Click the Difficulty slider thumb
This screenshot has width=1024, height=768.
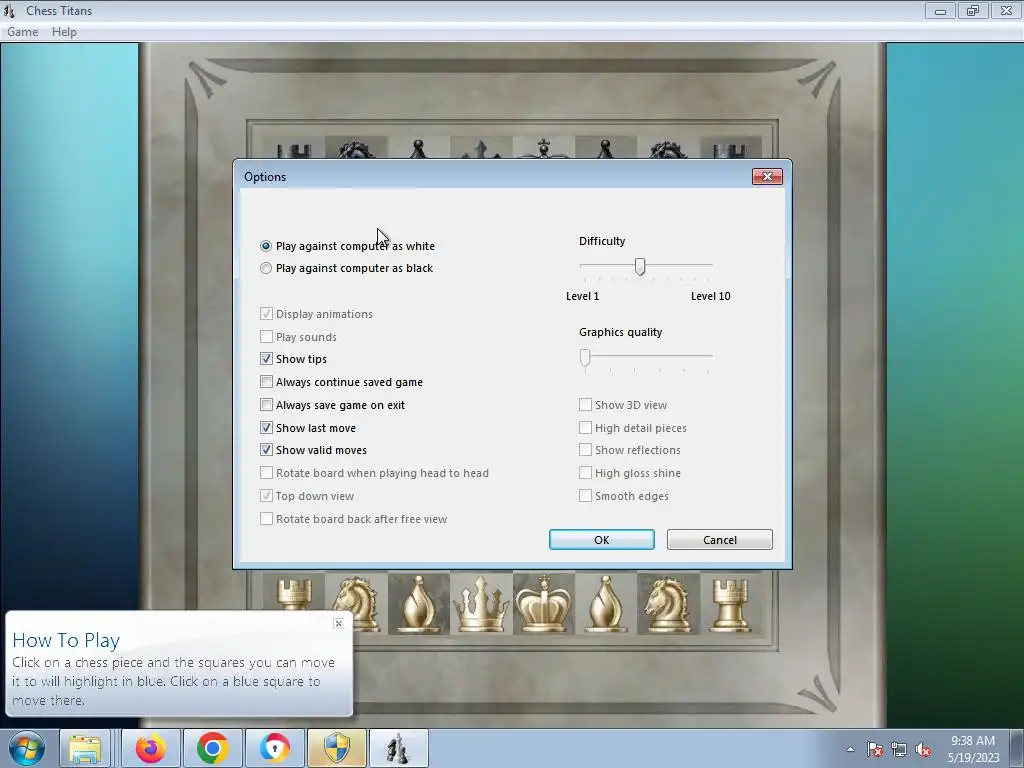(x=640, y=266)
